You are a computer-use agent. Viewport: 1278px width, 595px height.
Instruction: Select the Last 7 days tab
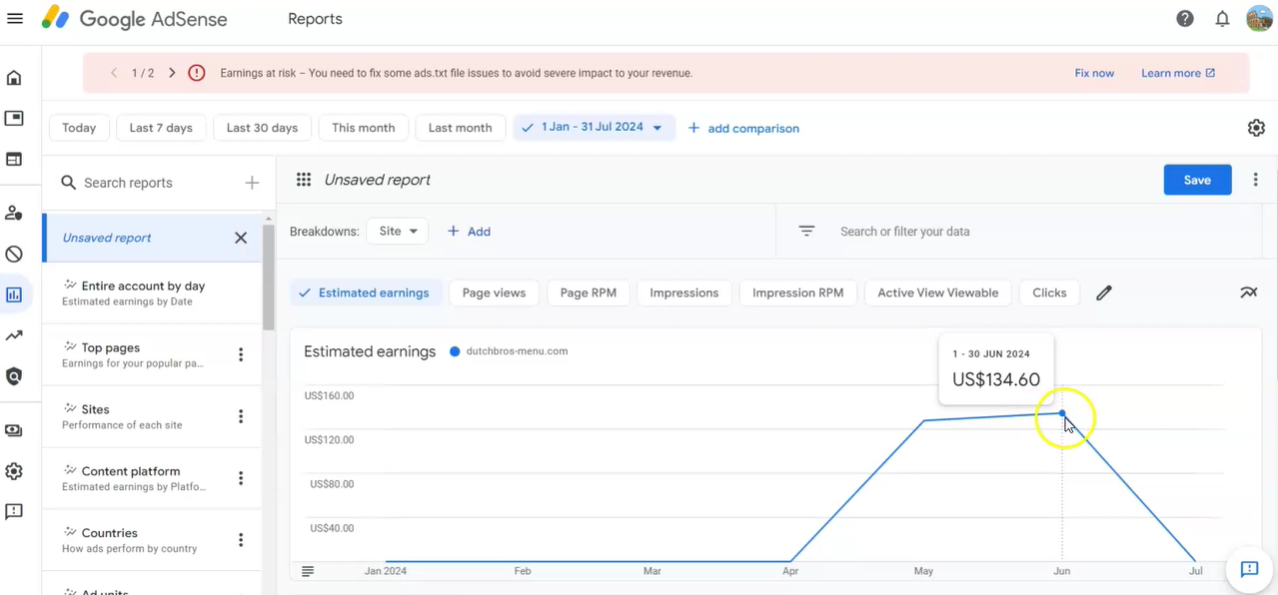point(161,128)
